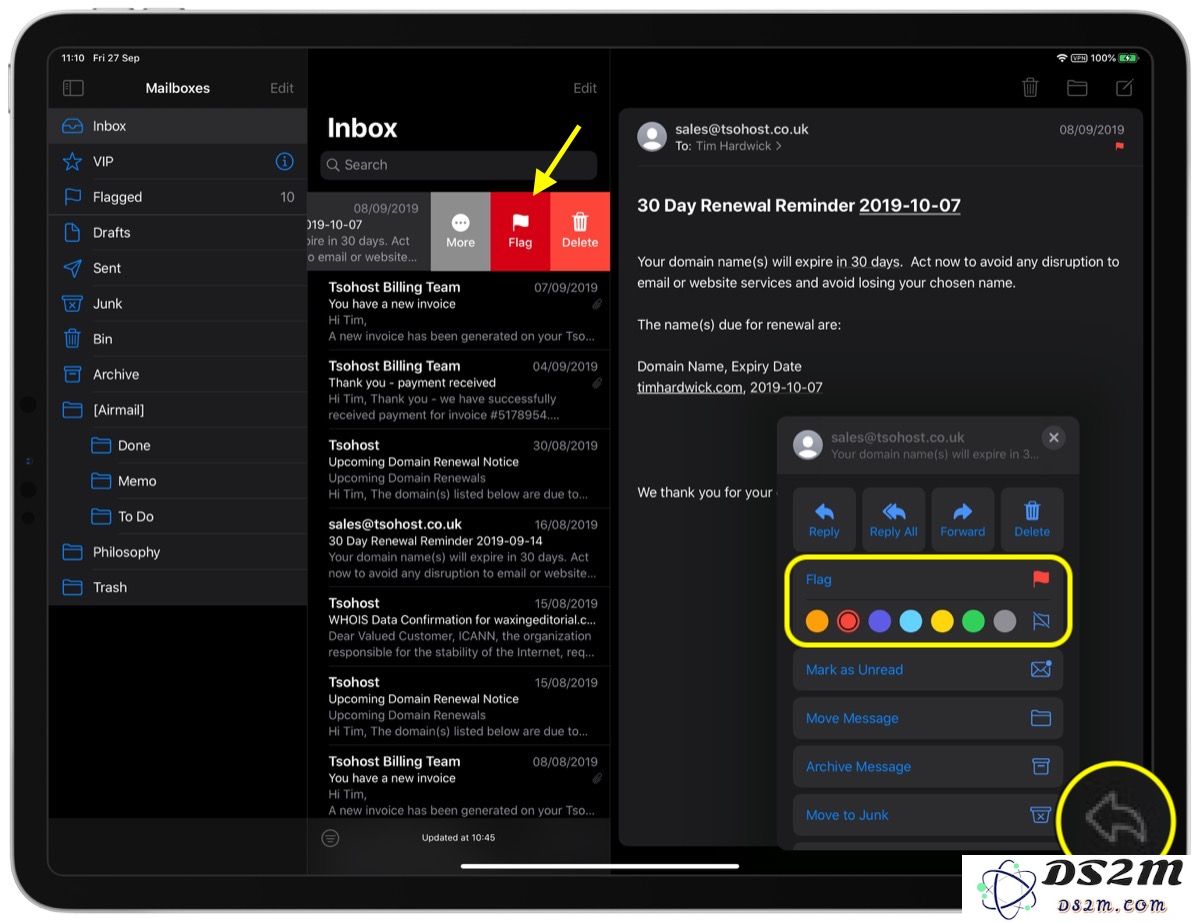Open the Drafts mailbox

(178, 233)
